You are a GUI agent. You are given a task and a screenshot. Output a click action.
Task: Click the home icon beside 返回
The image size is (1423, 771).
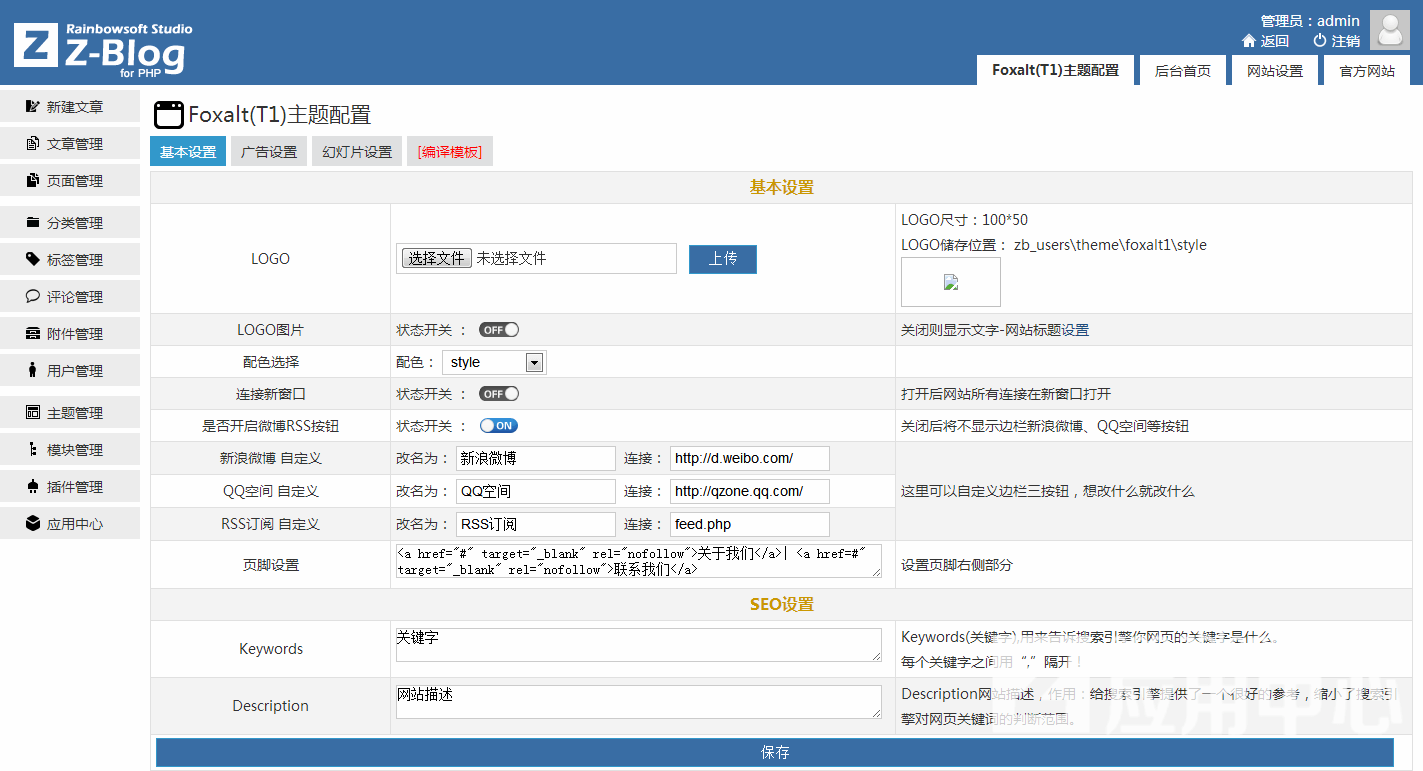coord(1248,41)
